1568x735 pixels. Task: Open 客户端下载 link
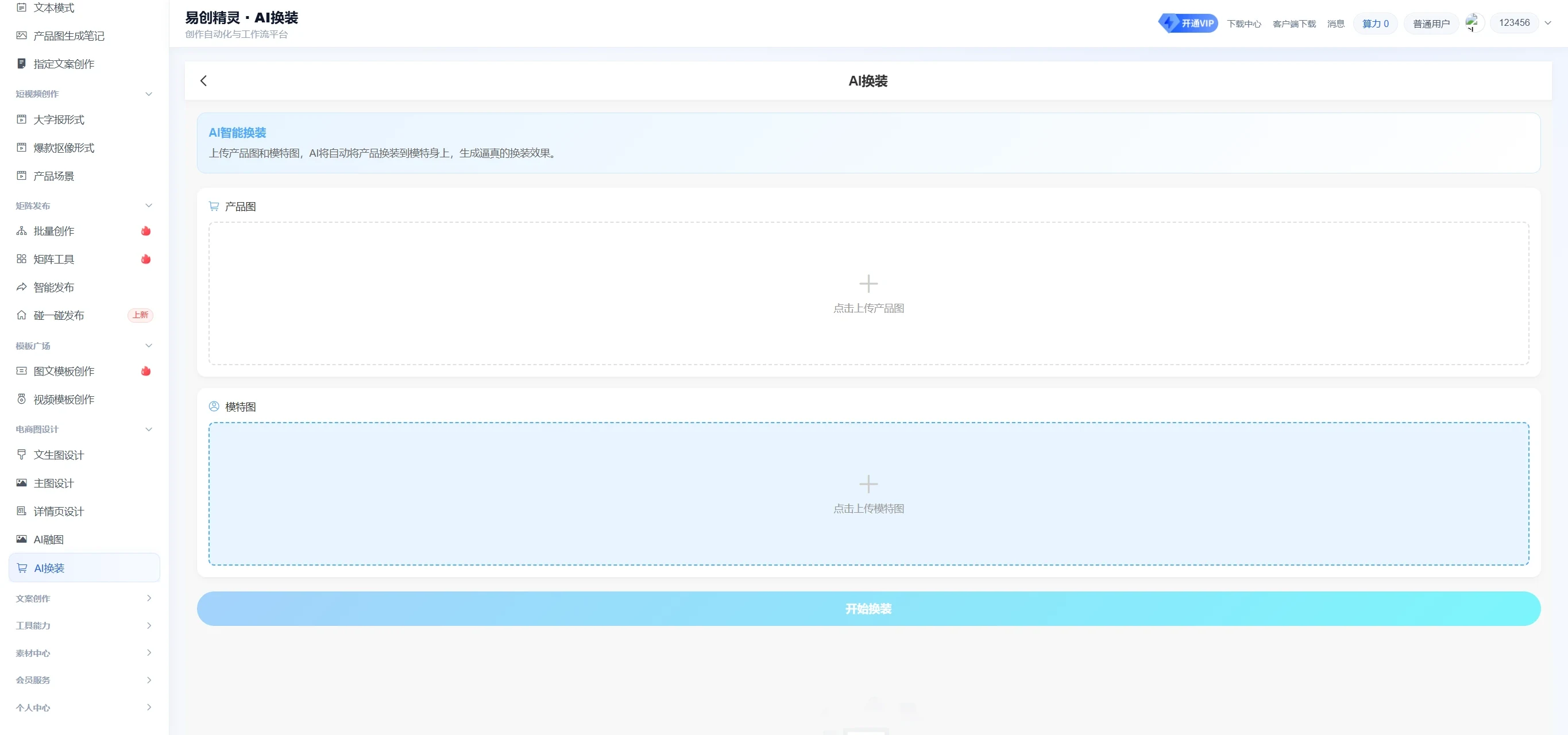point(1294,24)
